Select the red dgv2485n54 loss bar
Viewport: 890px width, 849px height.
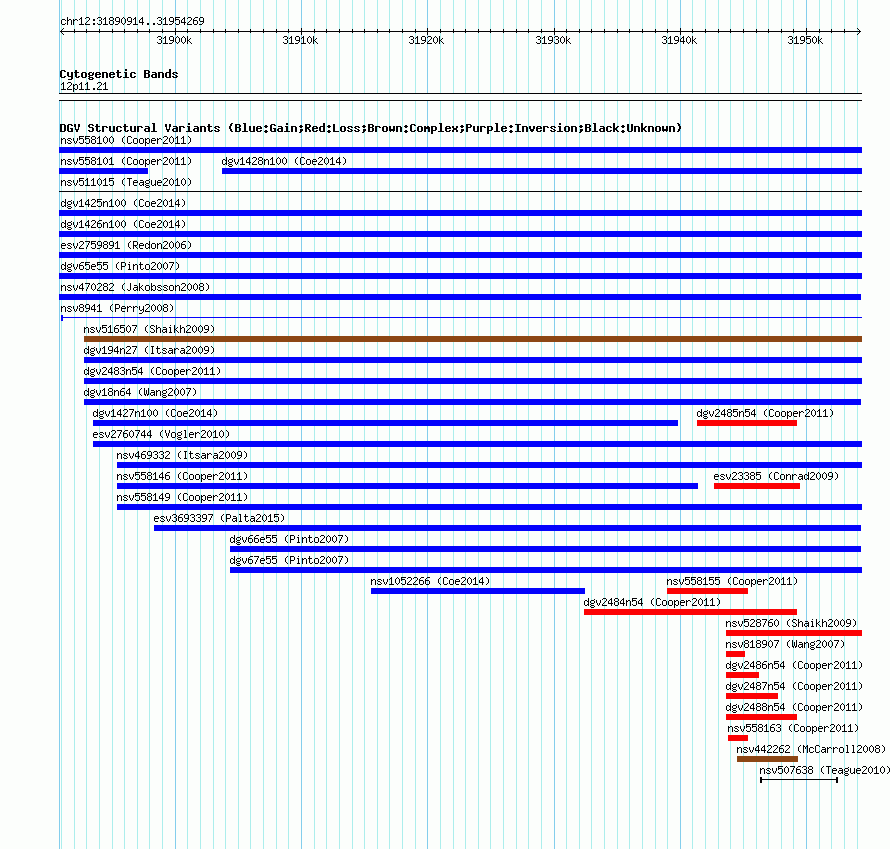[x=747, y=423]
